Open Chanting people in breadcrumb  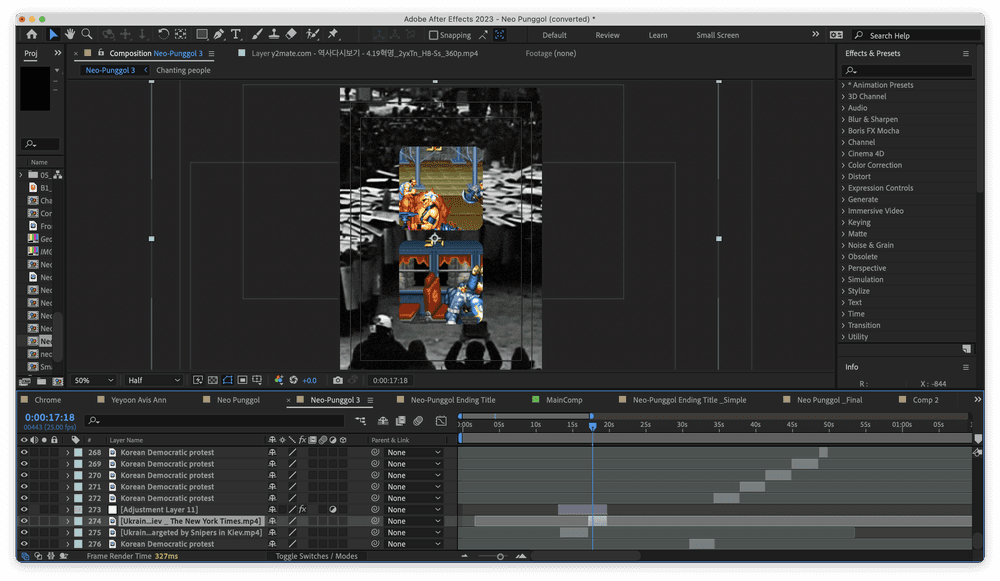click(x=183, y=70)
